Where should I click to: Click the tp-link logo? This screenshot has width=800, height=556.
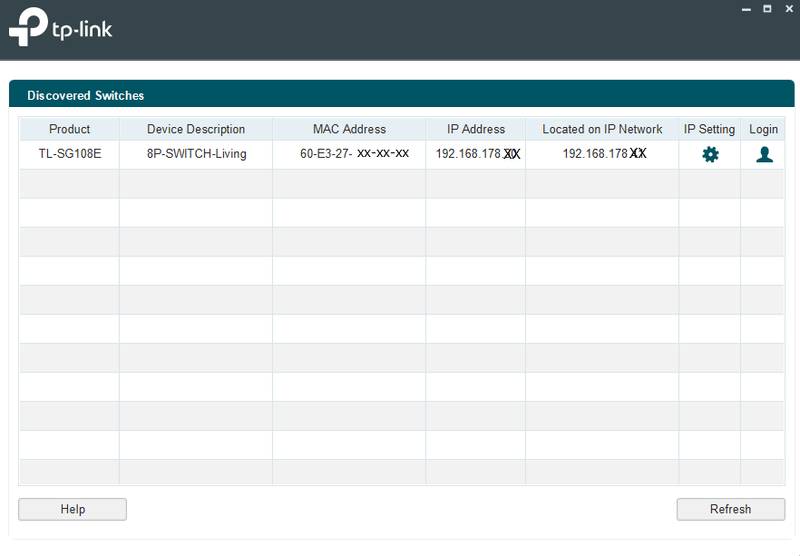point(61,28)
